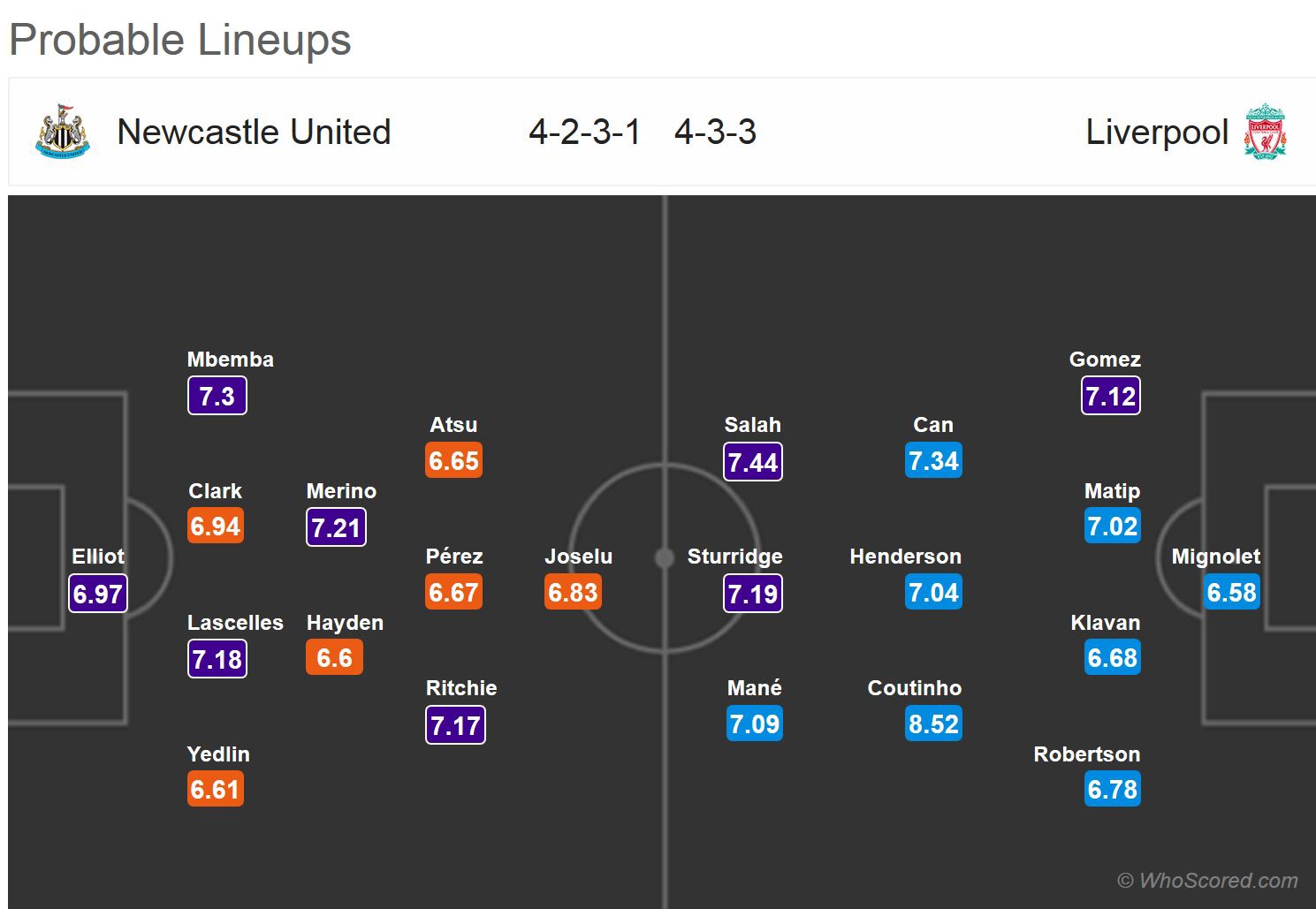
Task: Open the Newcastle United team link
Action: (254, 132)
